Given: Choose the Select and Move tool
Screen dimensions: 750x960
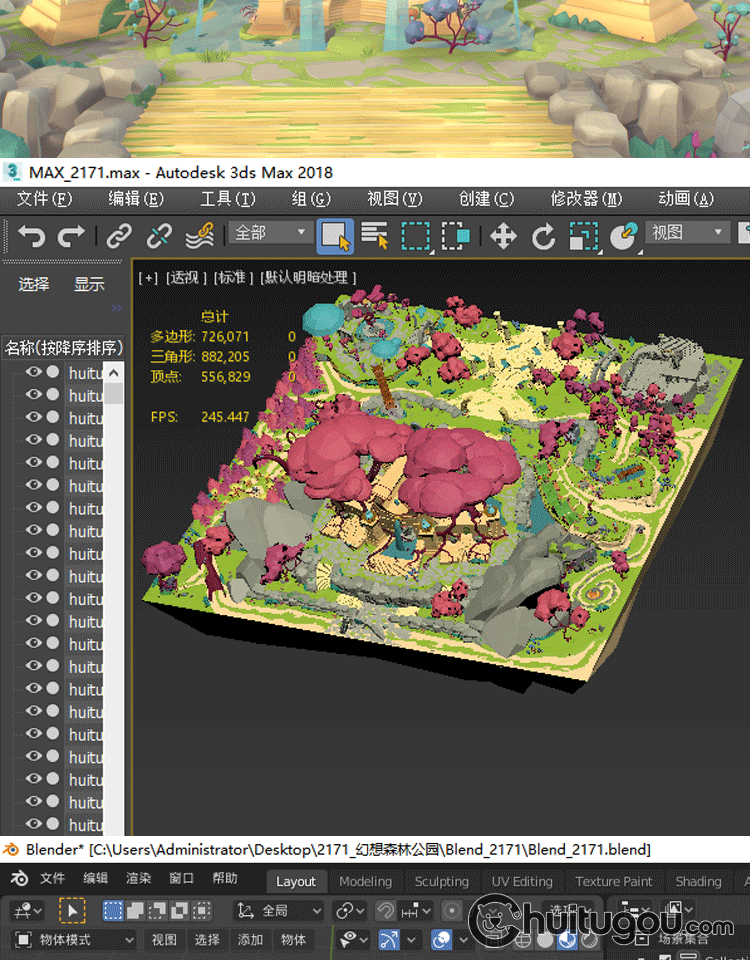Looking at the screenshot, I should coord(502,237).
